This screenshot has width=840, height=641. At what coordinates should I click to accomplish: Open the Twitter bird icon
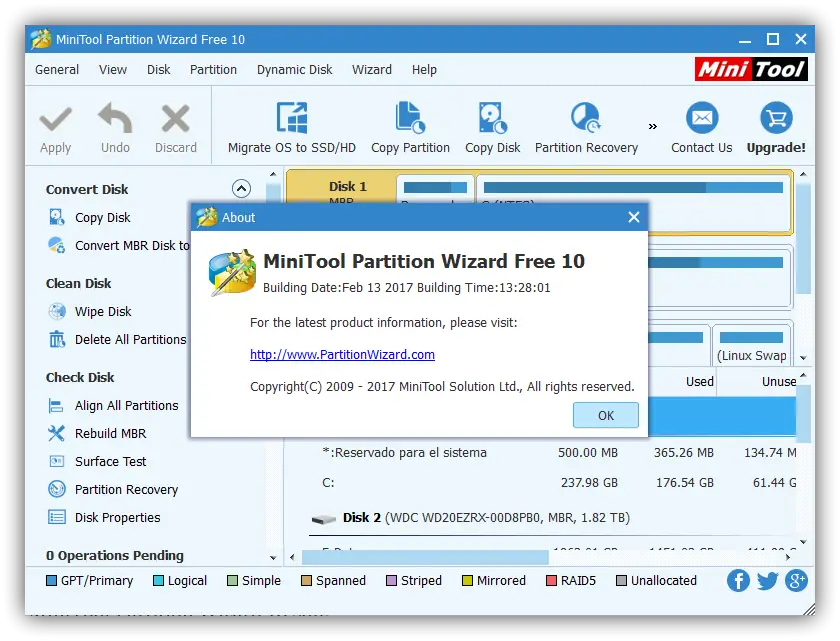pos(767,580)
